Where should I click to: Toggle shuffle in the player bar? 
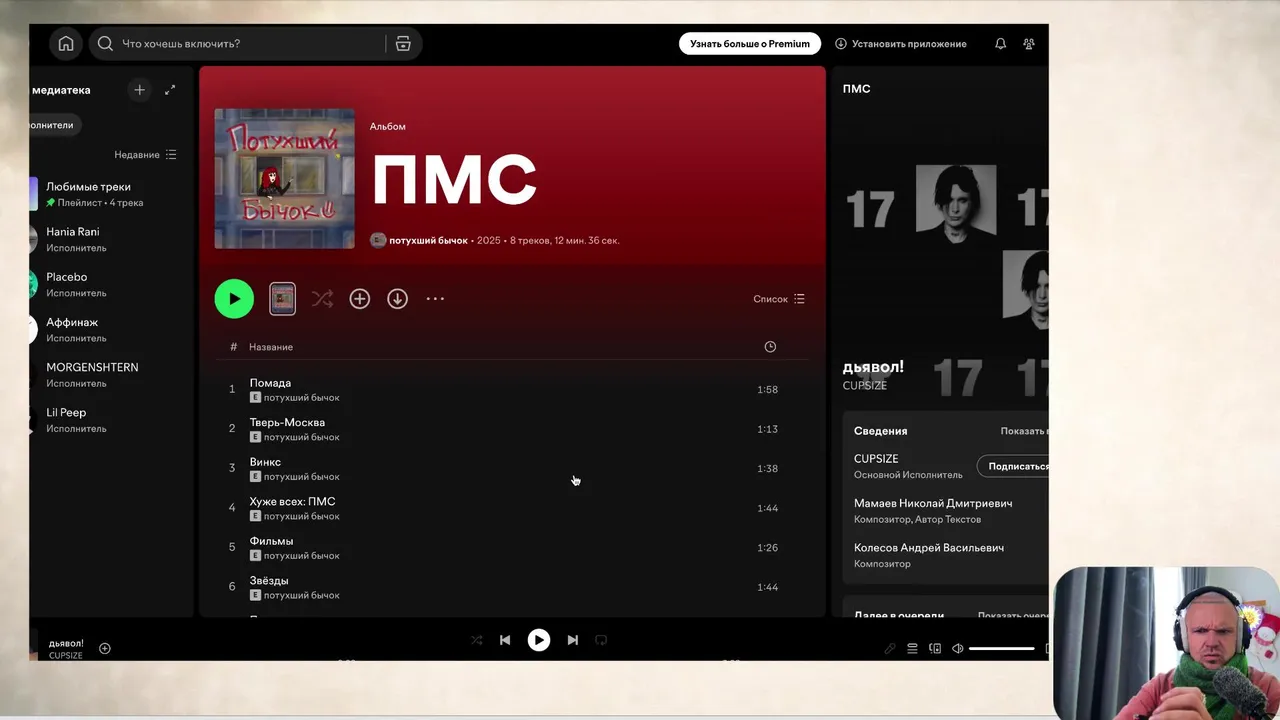(476, 640)
